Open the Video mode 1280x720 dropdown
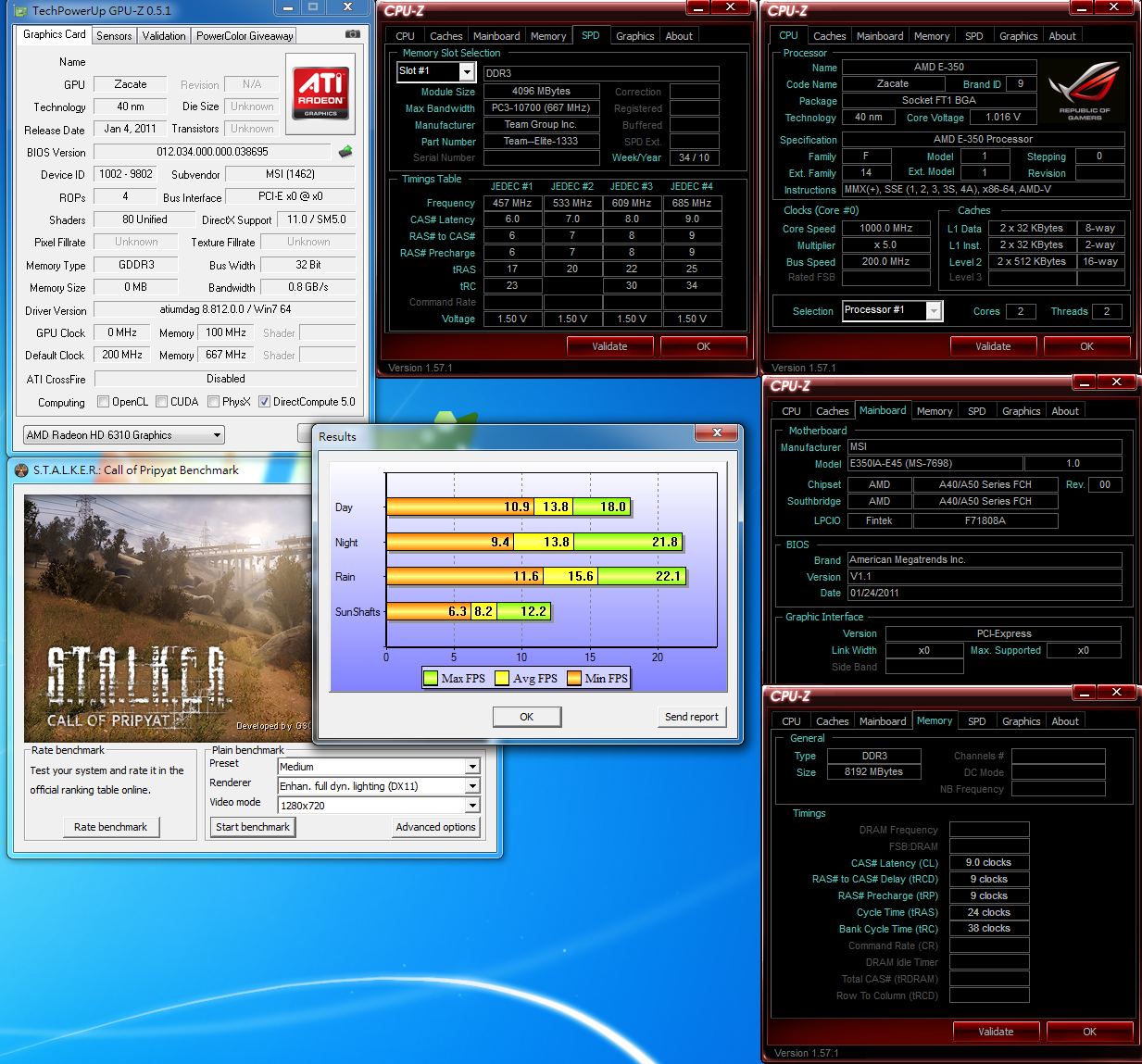The height and width of the screenshot is (1064, 1142). (379, 806)
